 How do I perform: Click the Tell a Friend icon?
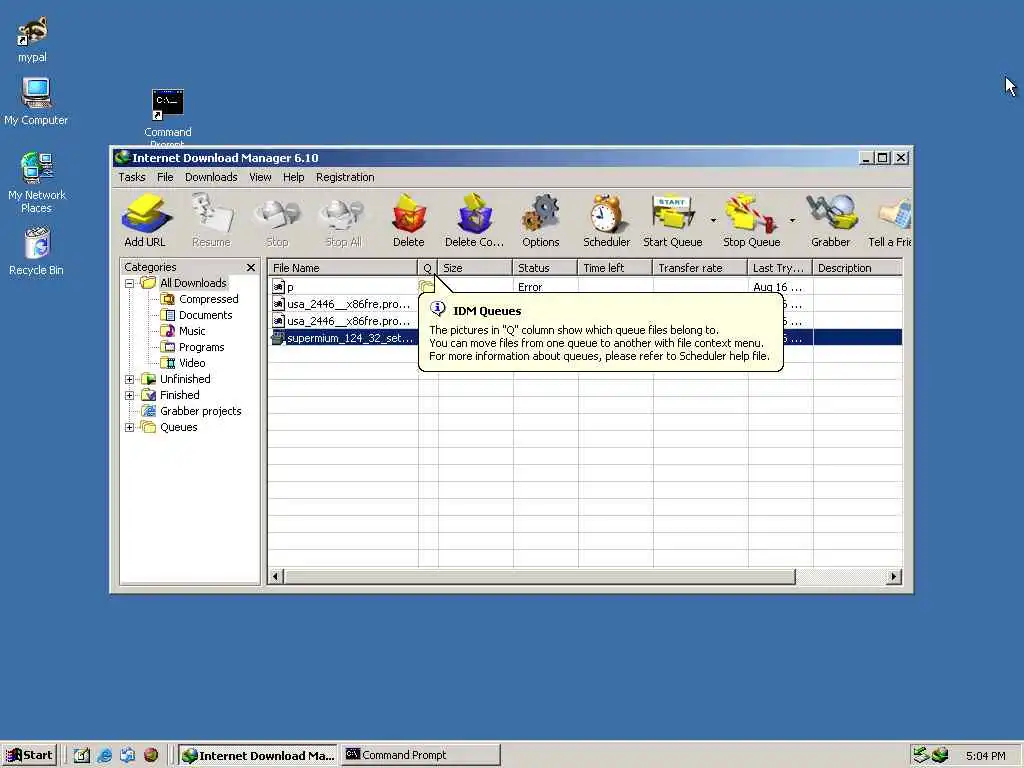click(x=889, y=221)
